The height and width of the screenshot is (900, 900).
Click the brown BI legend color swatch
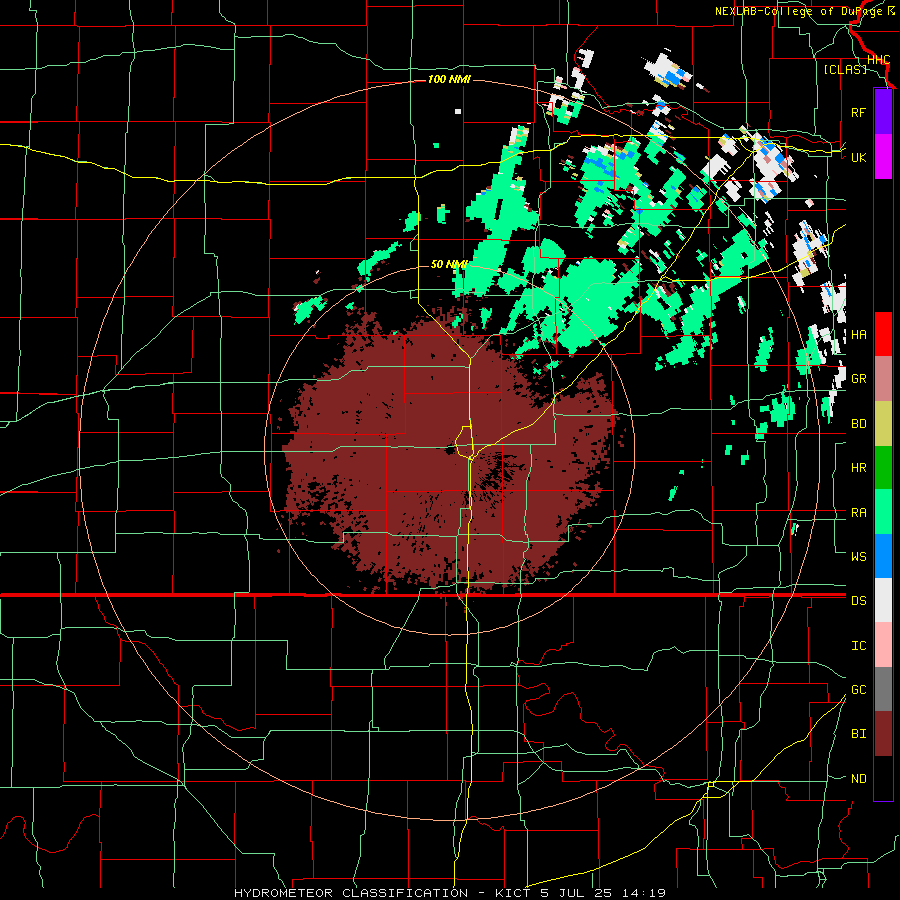(883, 734)
